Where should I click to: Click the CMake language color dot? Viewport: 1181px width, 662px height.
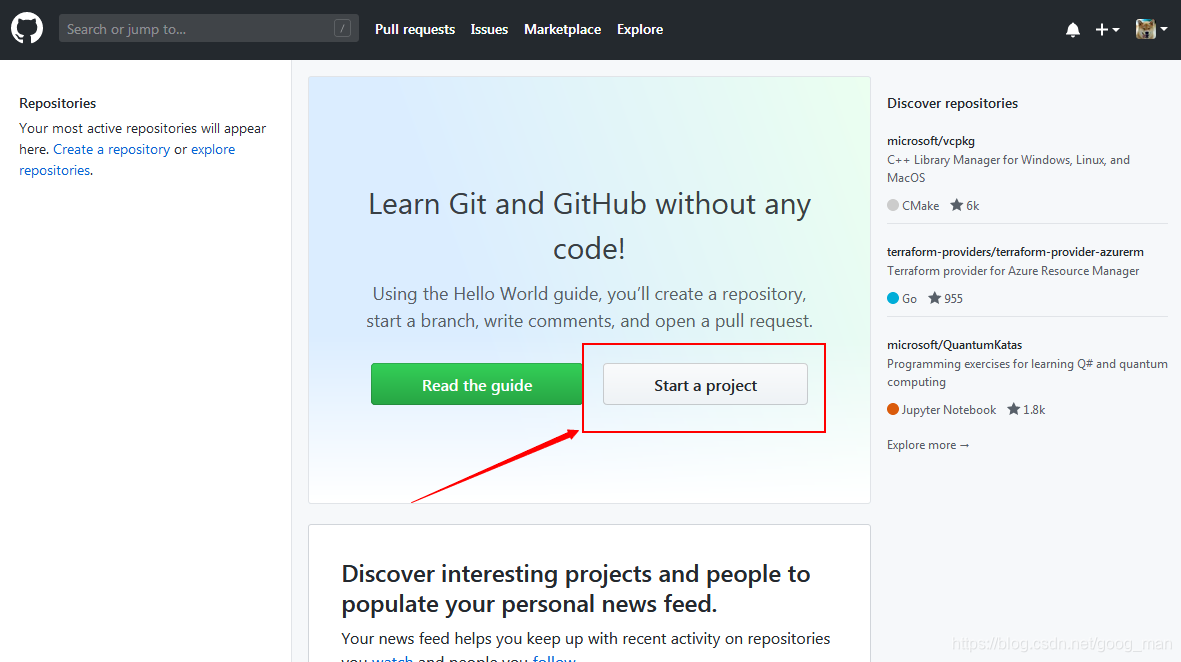[893, 205]
